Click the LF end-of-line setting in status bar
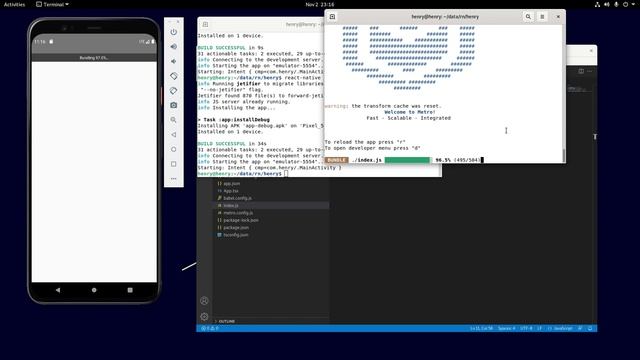 tap(539, 329)
